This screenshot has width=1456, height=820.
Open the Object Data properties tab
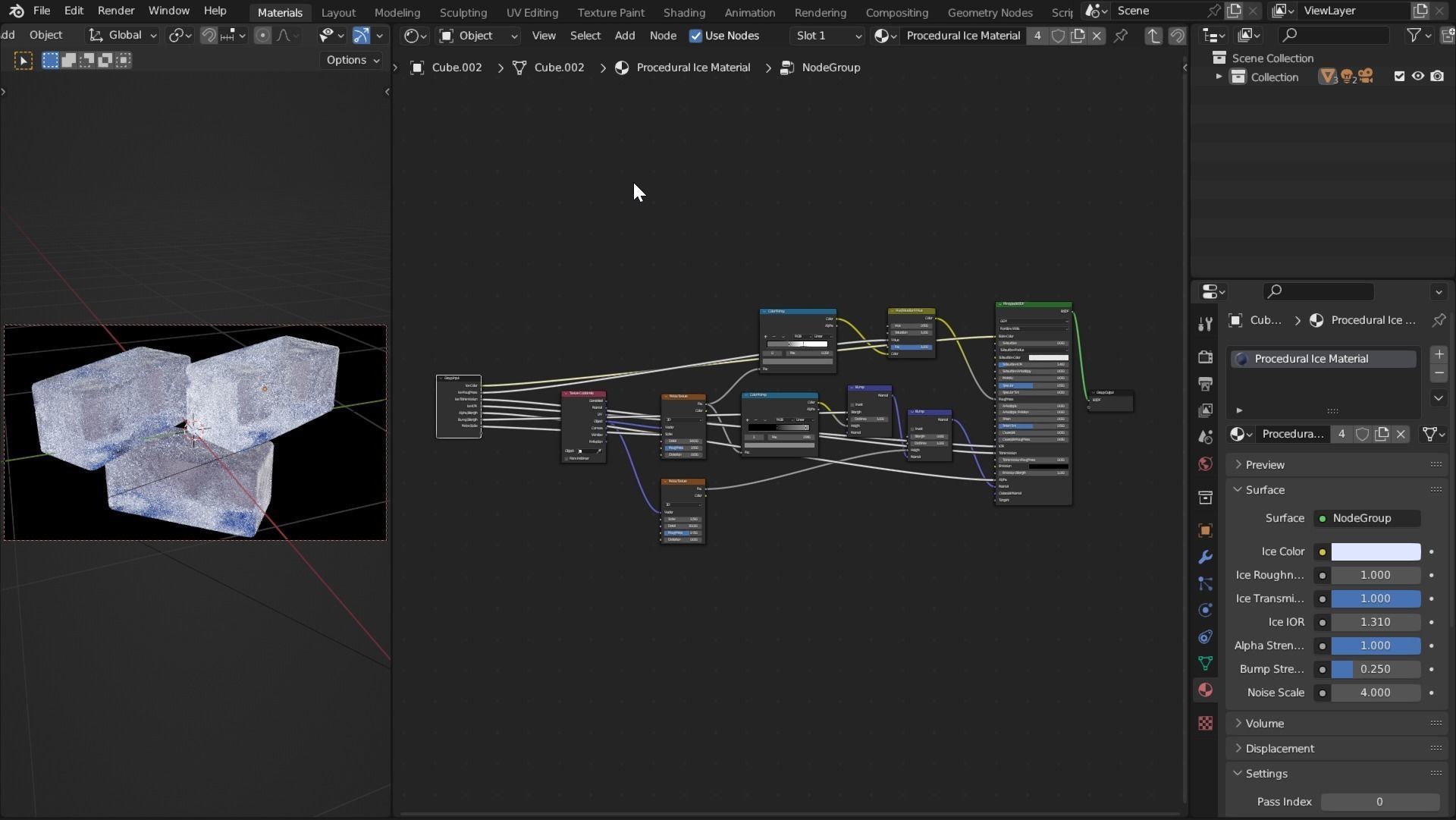pos(1205,663)
